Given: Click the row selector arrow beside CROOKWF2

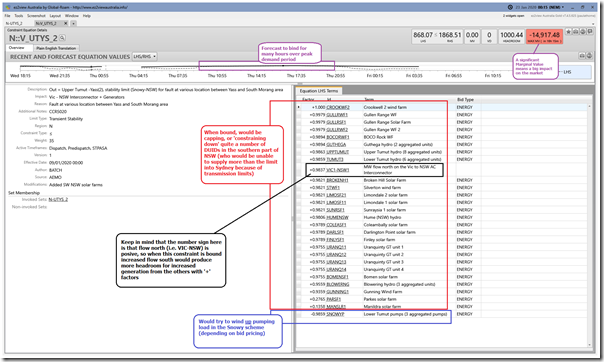Looking at the screenshot, I should pos(299,107).
